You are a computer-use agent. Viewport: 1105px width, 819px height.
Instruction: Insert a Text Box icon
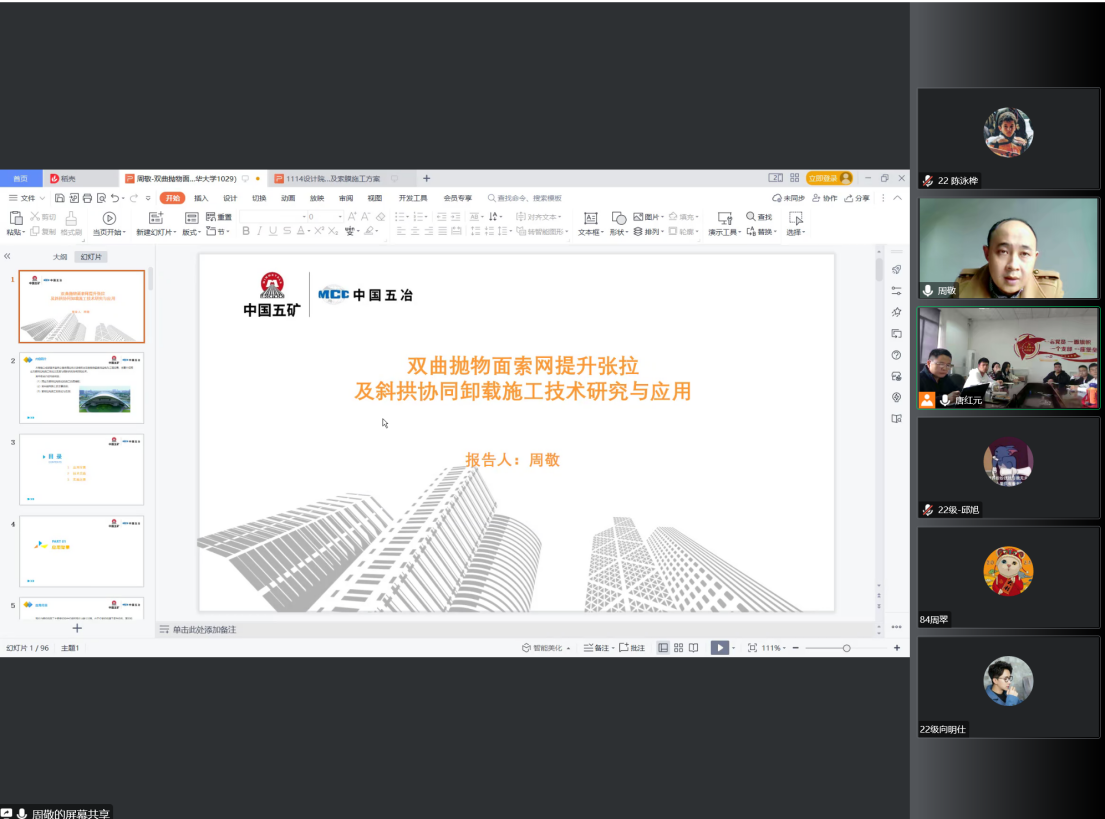[x=591, y=218]
